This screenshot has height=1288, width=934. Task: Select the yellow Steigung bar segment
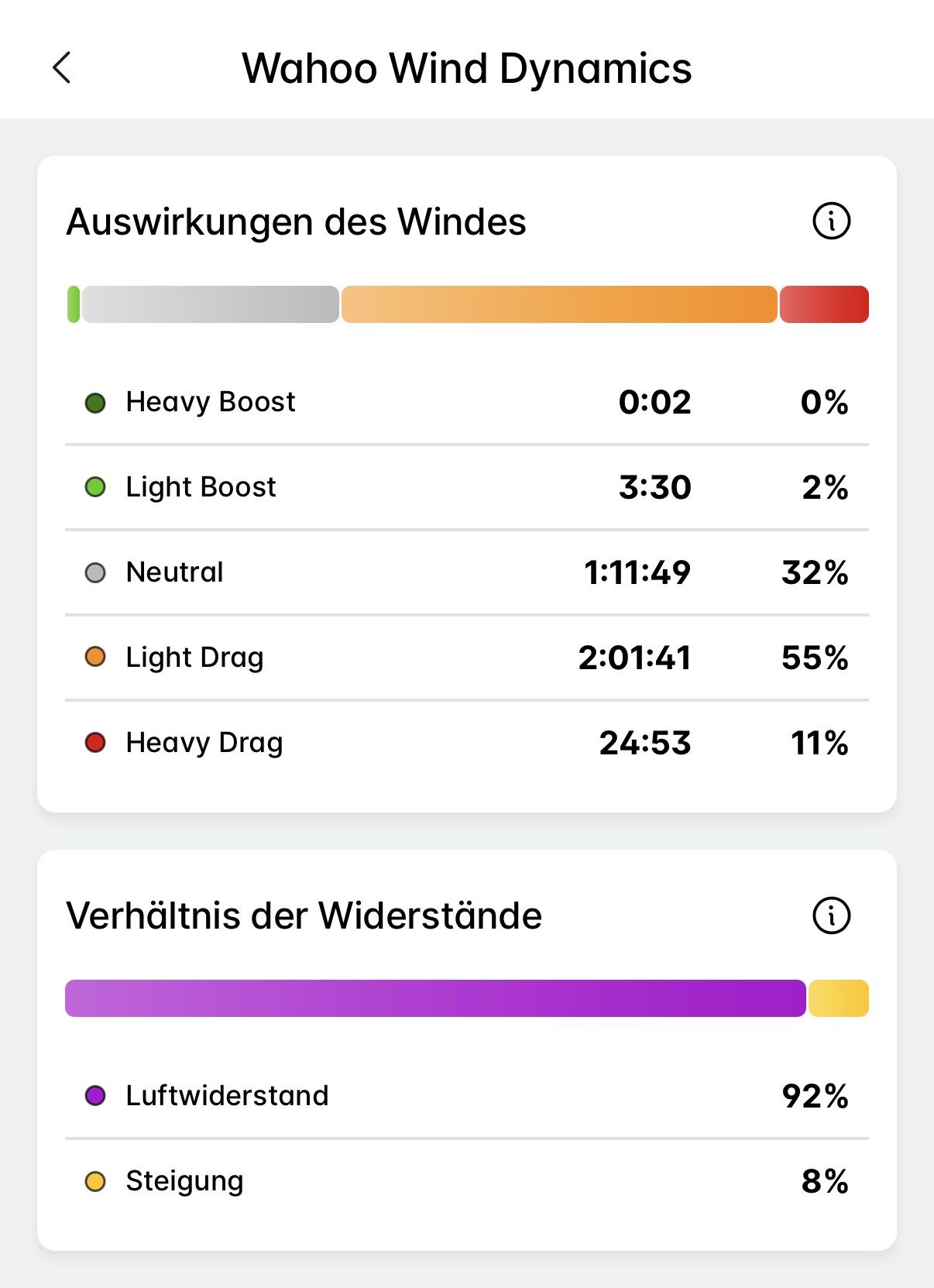pyautogui.click(x=839, y=998)
